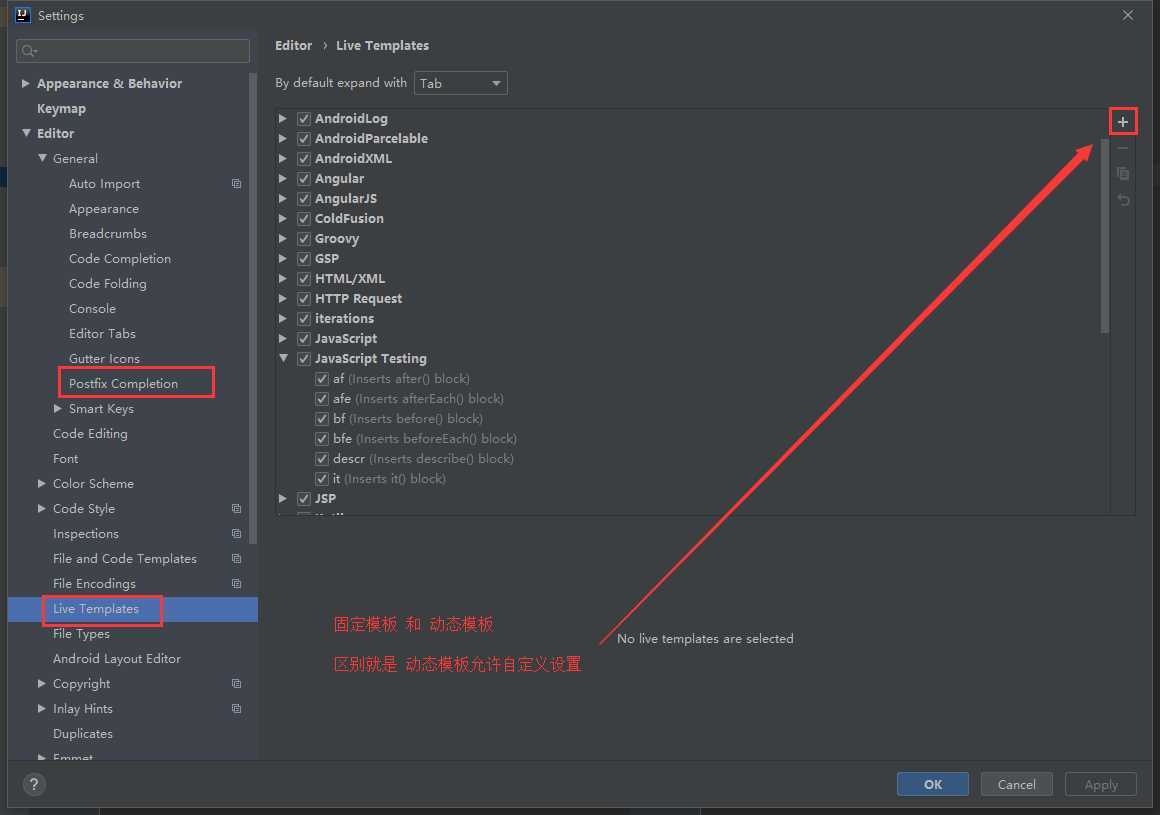Image resolution: width=1160 pixels, height=815 pixels.
Task: Toggle the 'bfe' template checkbox
Action: pos(322,439)
